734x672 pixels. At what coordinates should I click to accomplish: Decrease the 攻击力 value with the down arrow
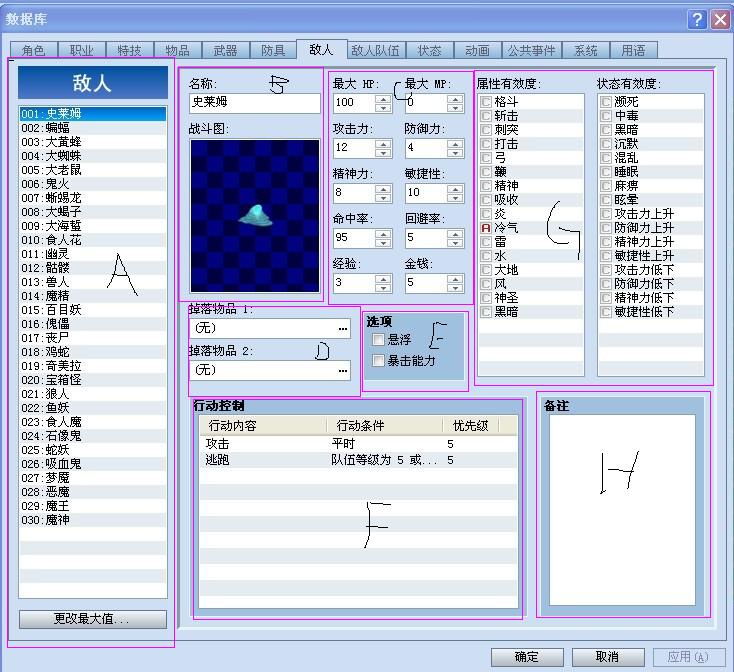point(383,152)
